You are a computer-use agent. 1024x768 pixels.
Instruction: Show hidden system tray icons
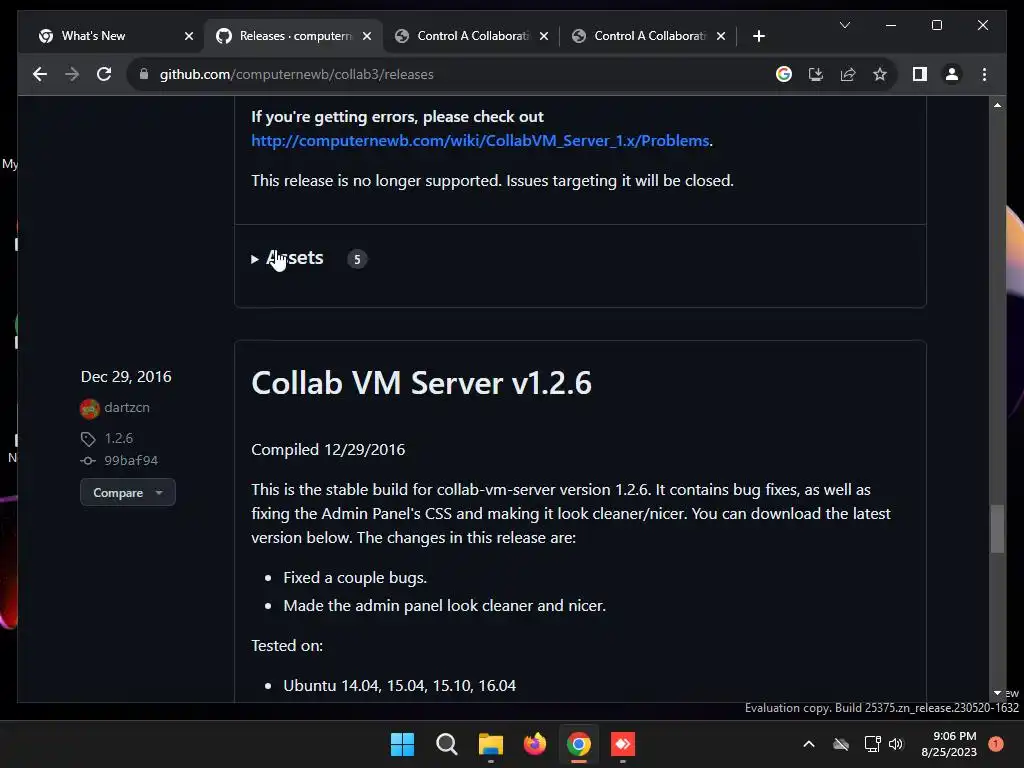(x=808, y=744)
